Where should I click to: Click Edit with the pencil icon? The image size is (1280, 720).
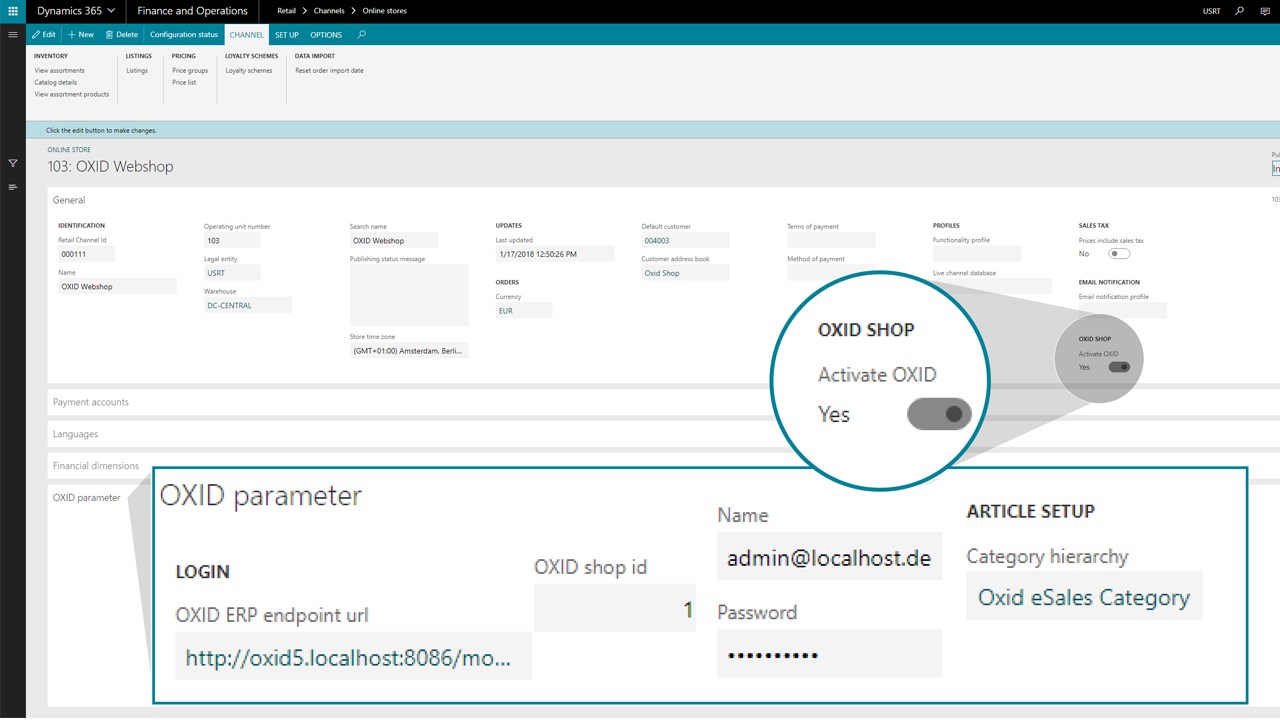tap(44, 34)
